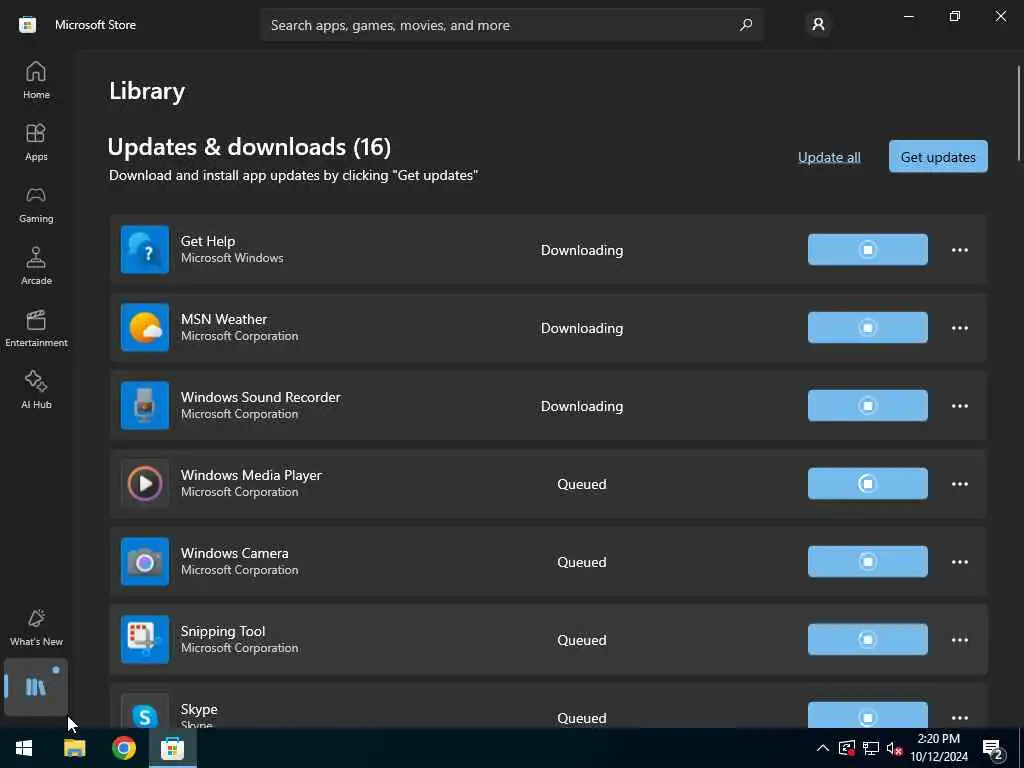Open the notification center icon
The width and height of the screenshot is (1024, 768).
tap(993, 748)
